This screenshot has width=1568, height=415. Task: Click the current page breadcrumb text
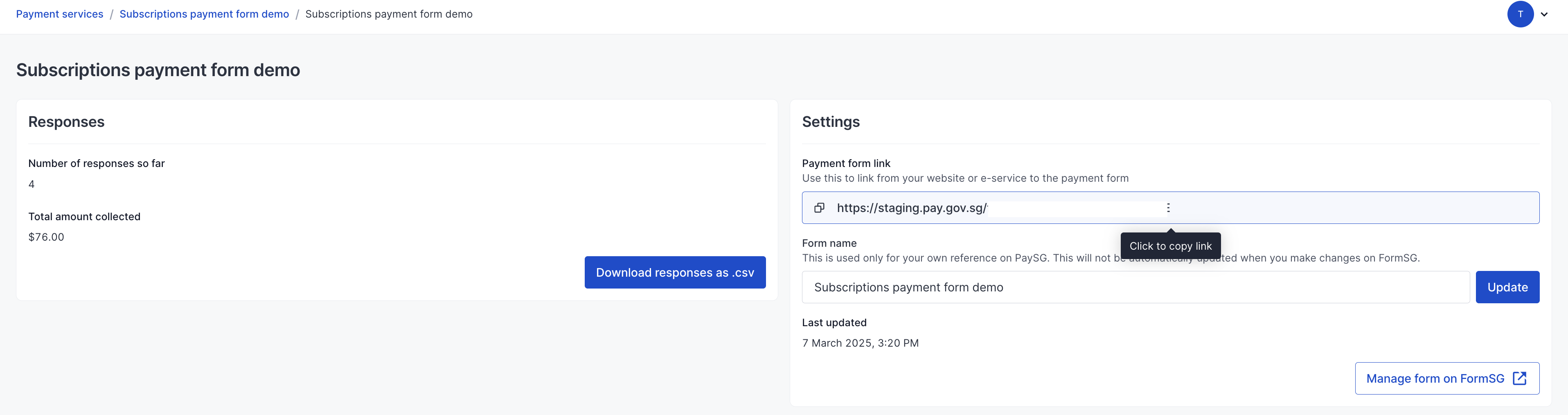point(388,14)
